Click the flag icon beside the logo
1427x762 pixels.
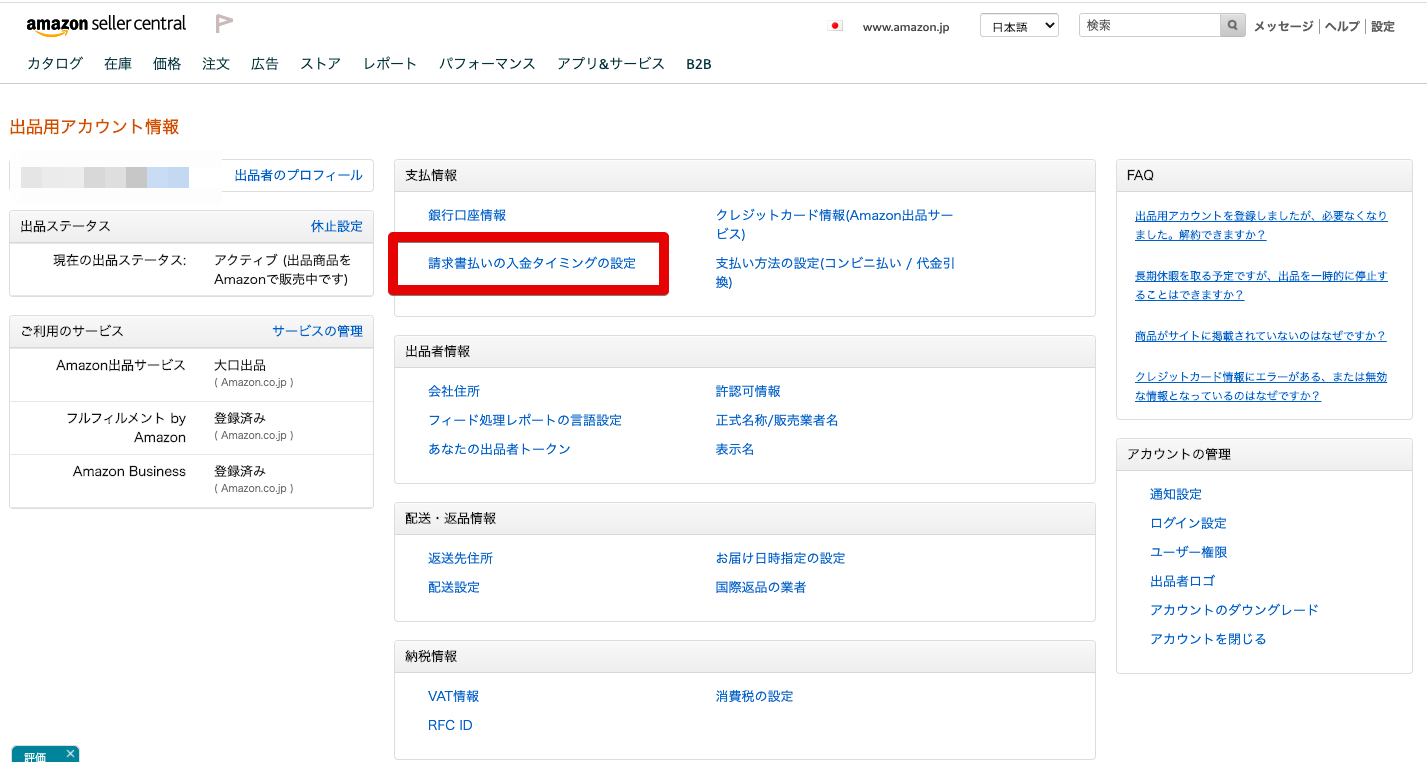click(x=224, y=23)
